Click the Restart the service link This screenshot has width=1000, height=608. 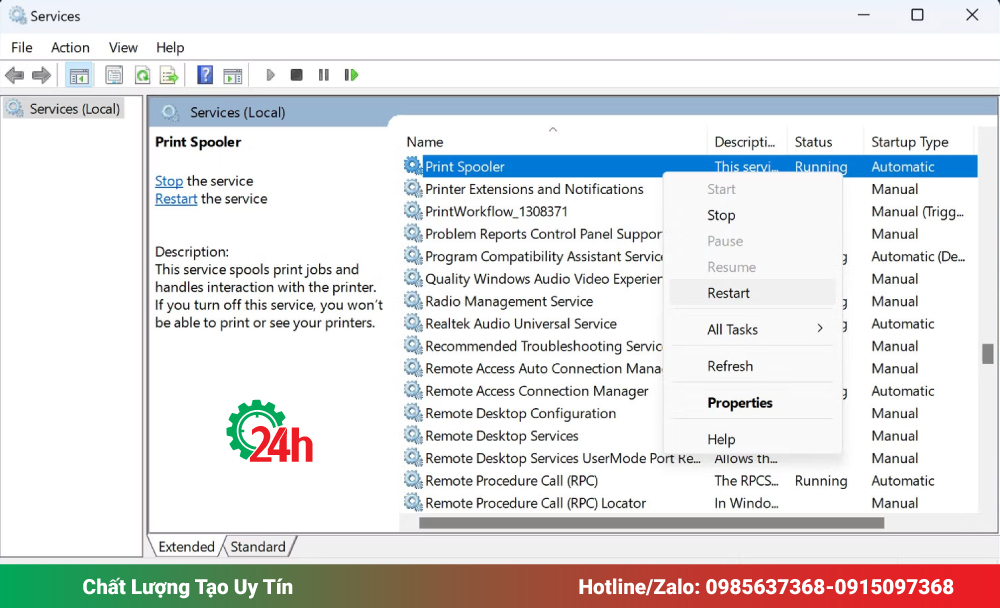point(176,199)
